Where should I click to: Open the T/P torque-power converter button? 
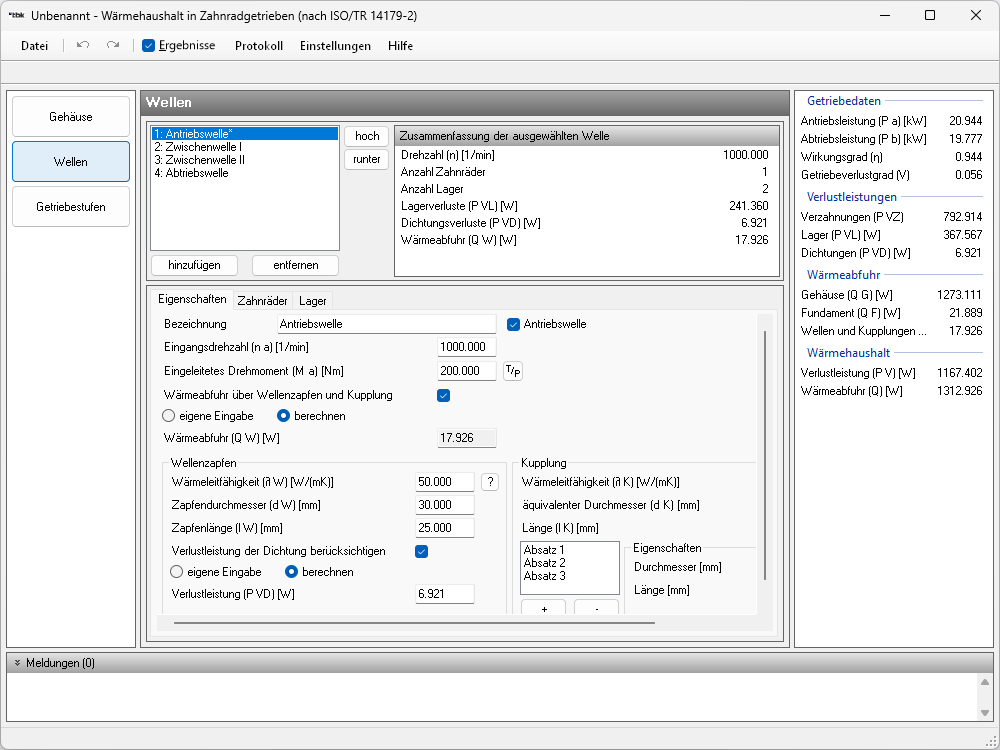[x=512, y=372]
